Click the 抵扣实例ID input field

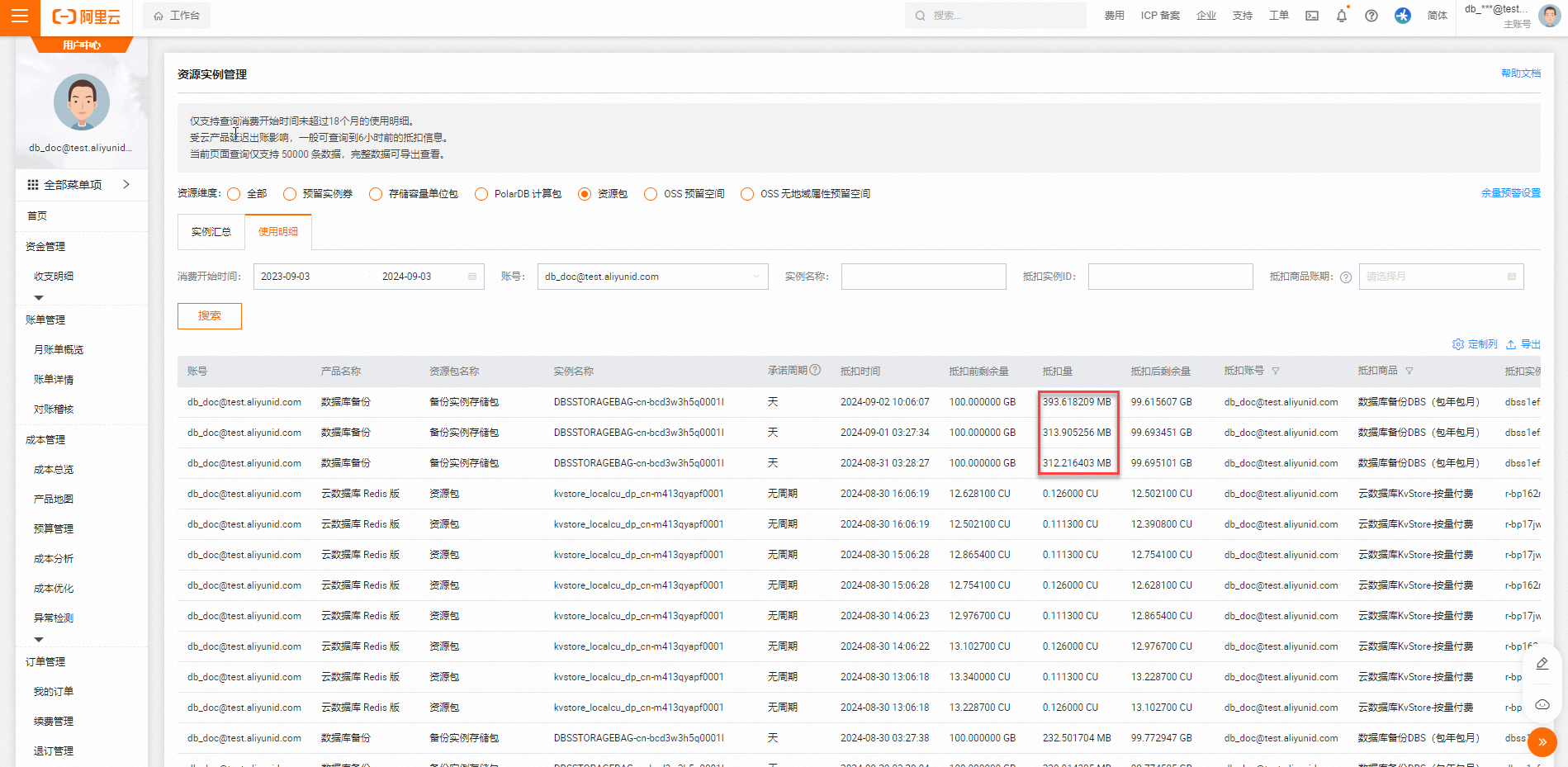(x=1171, y=277)
